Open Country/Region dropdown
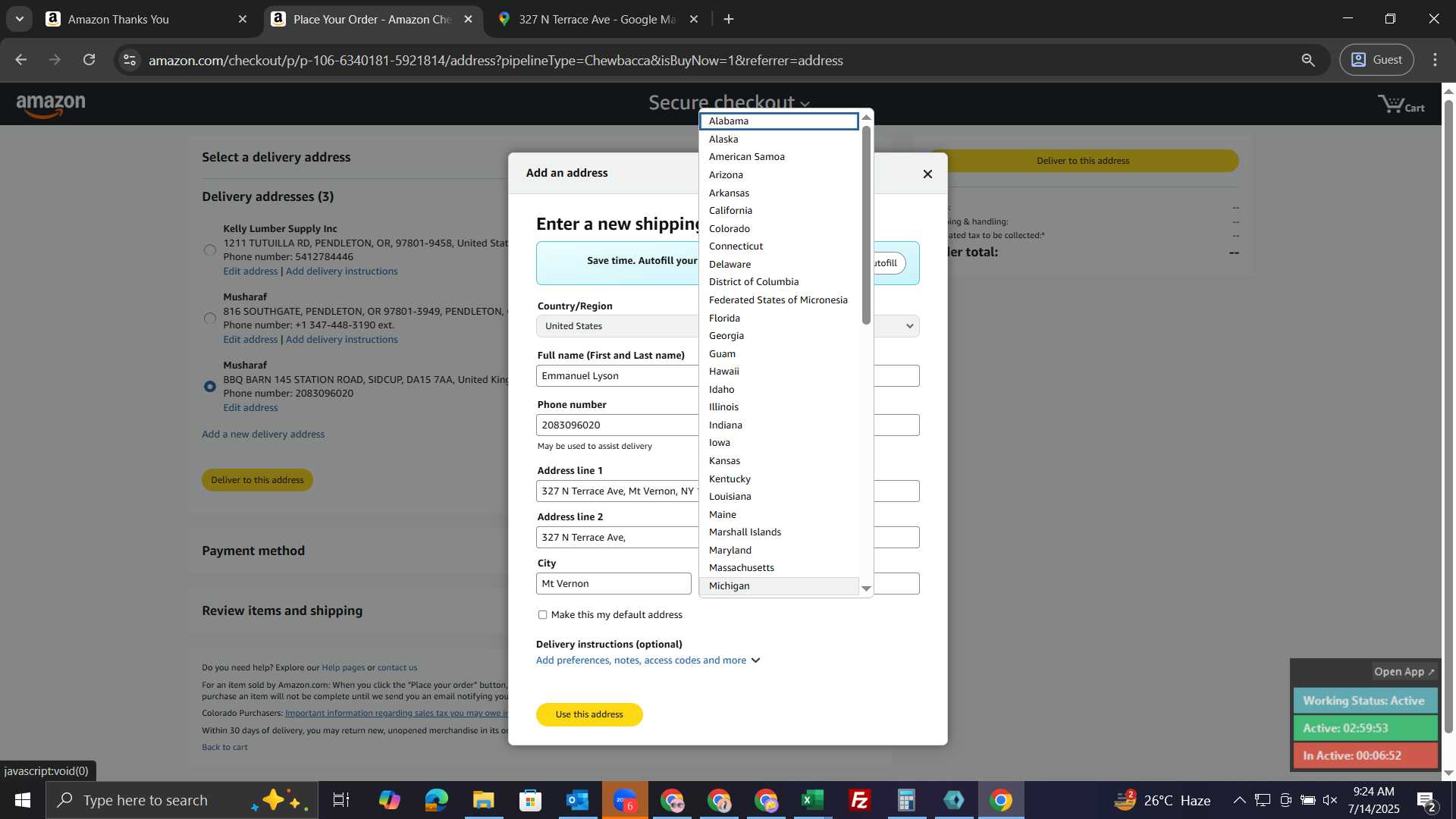The width and height of the screenshot is (1456, 819). (x=727, y=326)
